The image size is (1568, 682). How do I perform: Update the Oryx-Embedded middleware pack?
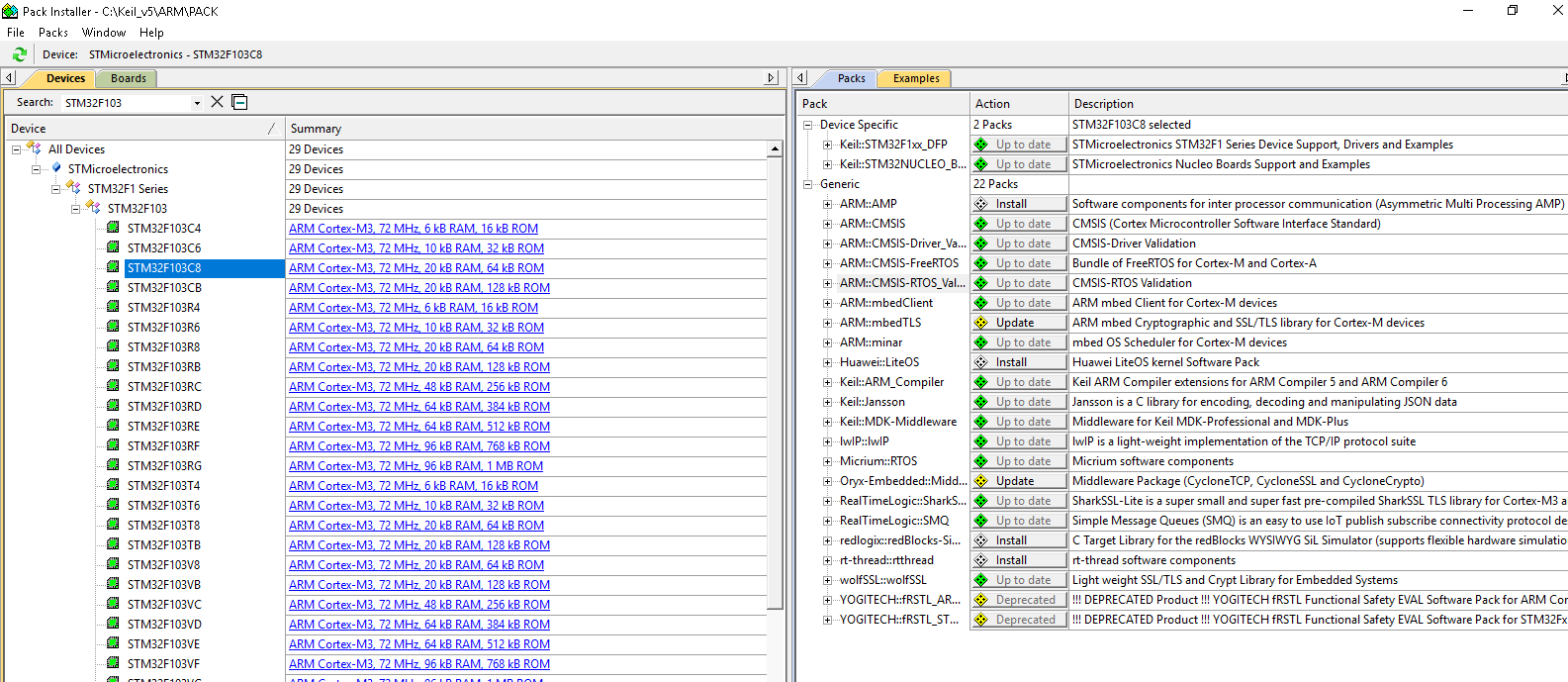click(1019, 481)
